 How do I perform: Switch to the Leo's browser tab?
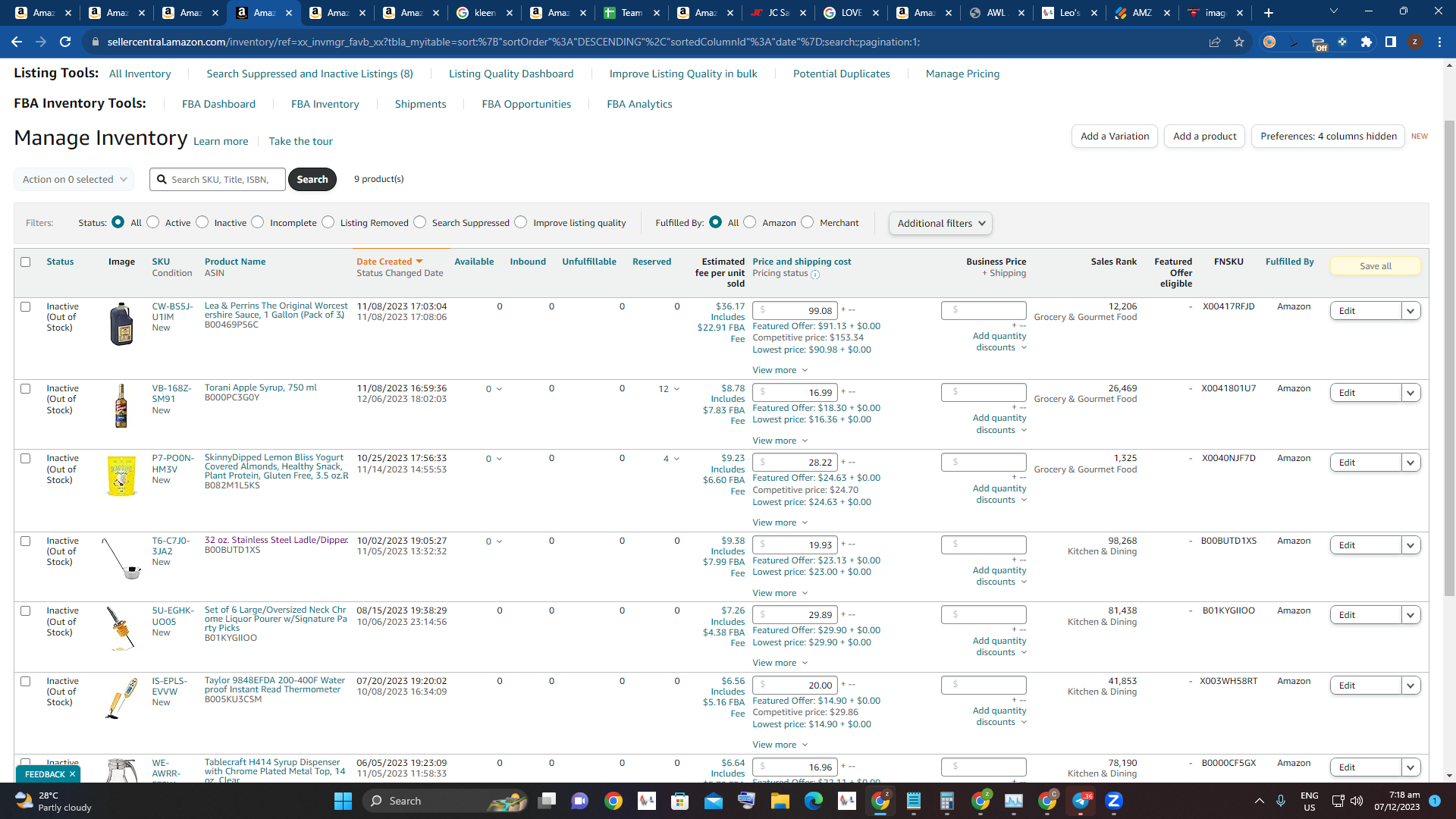(x=1070, y=13)
